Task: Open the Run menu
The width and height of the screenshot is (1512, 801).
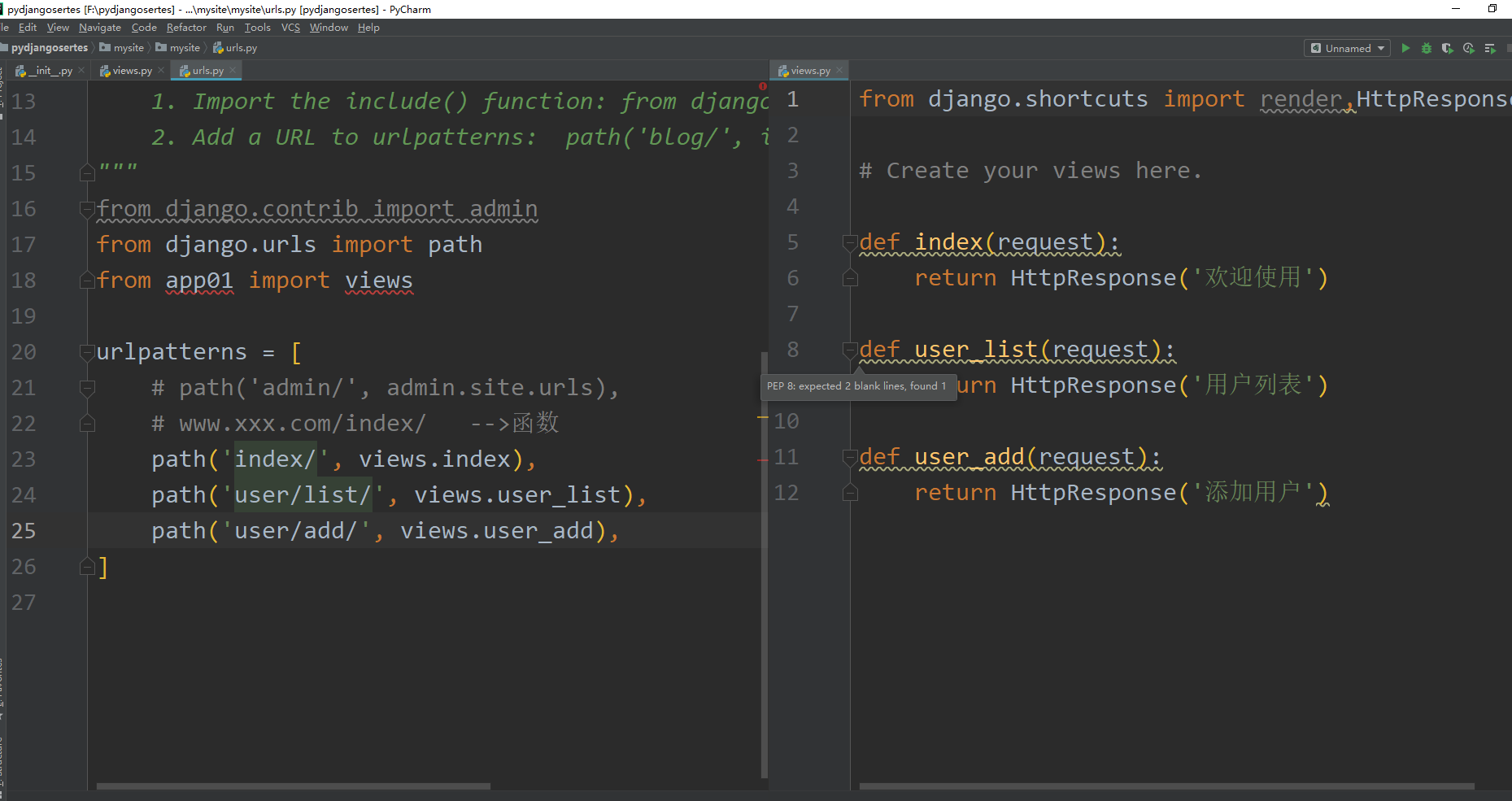Action: click(225, 28)
